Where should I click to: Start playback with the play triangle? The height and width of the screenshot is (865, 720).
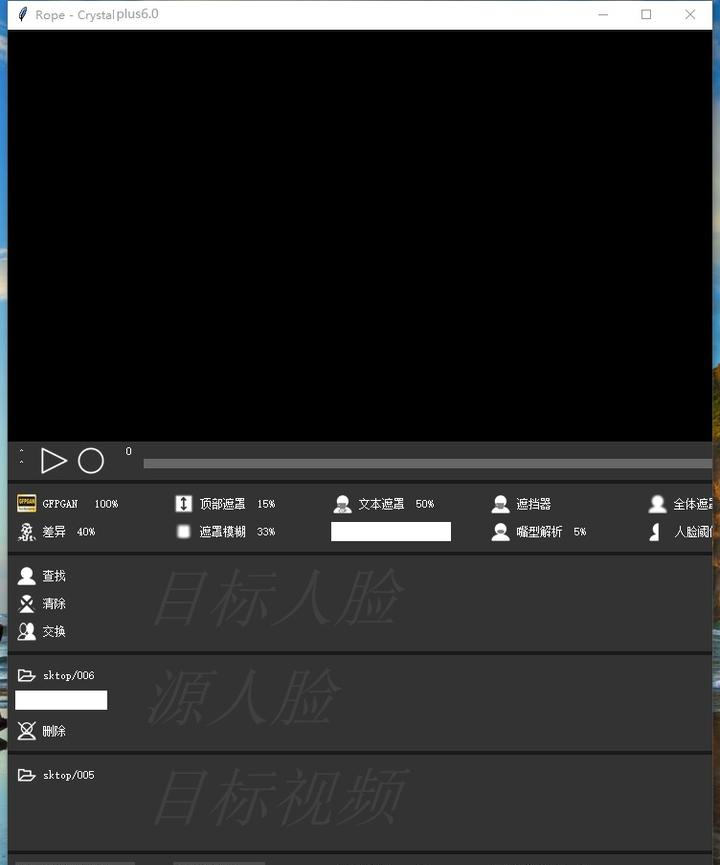(54, 461)
